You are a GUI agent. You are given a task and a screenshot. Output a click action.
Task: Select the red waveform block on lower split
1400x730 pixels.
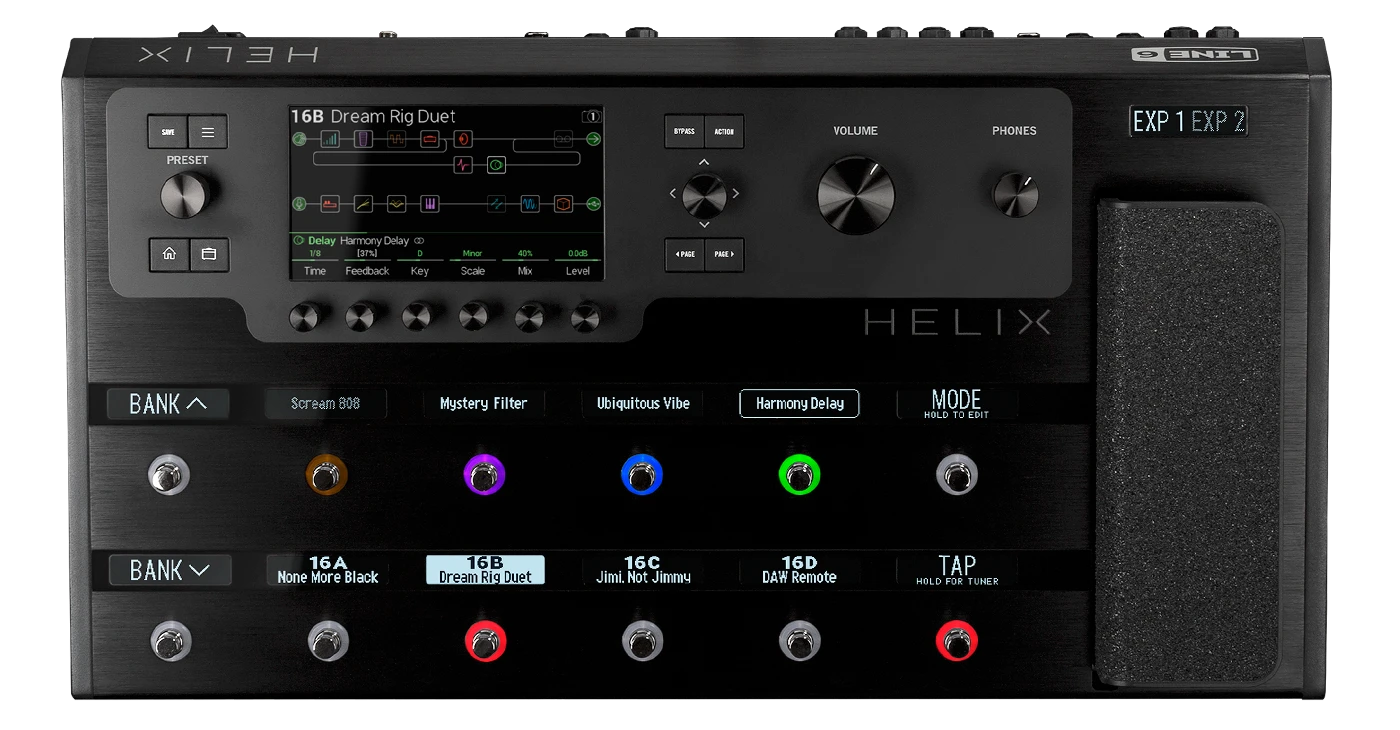click(x=463, y=165)
